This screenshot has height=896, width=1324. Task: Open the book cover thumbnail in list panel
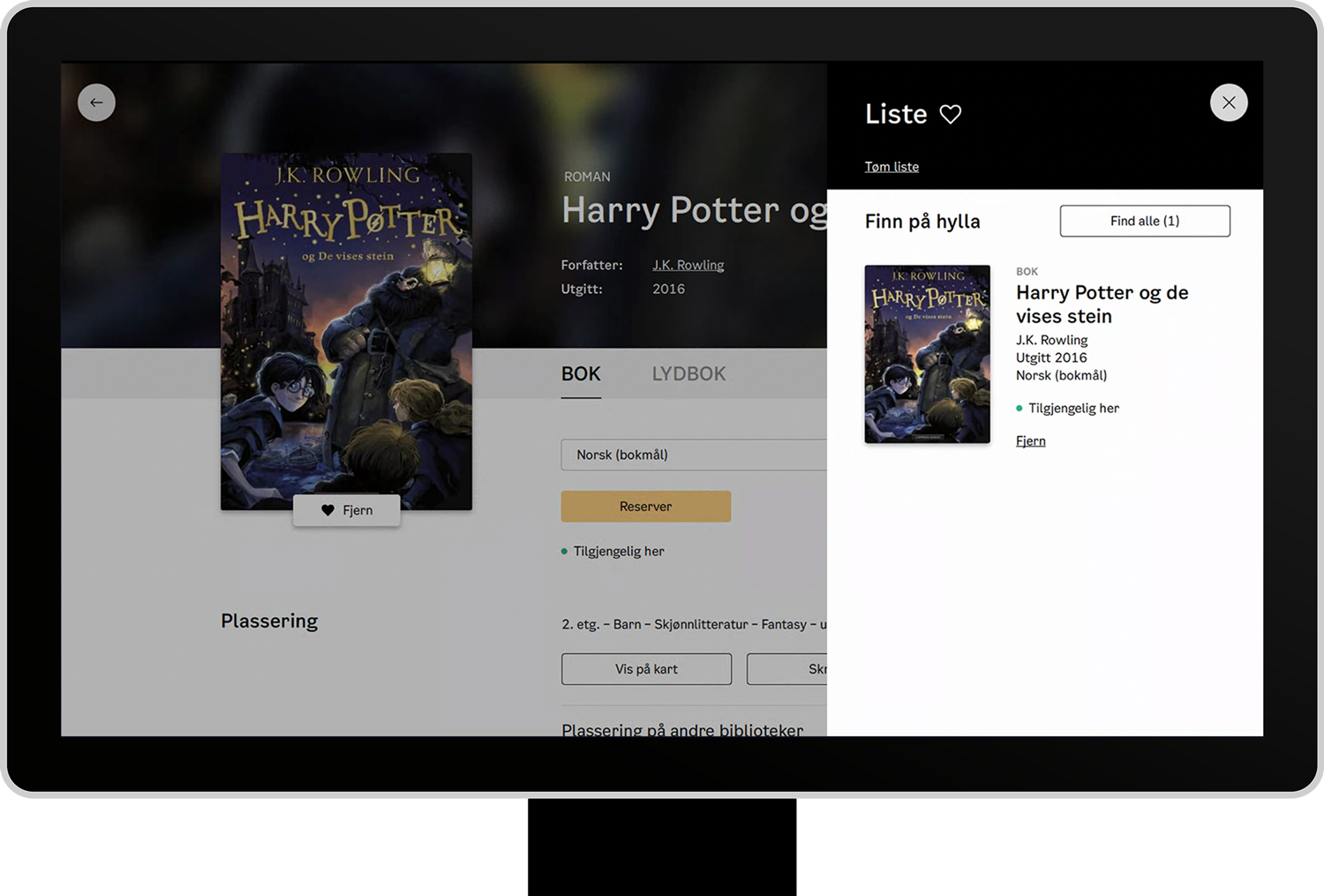[x=927, y=354]
